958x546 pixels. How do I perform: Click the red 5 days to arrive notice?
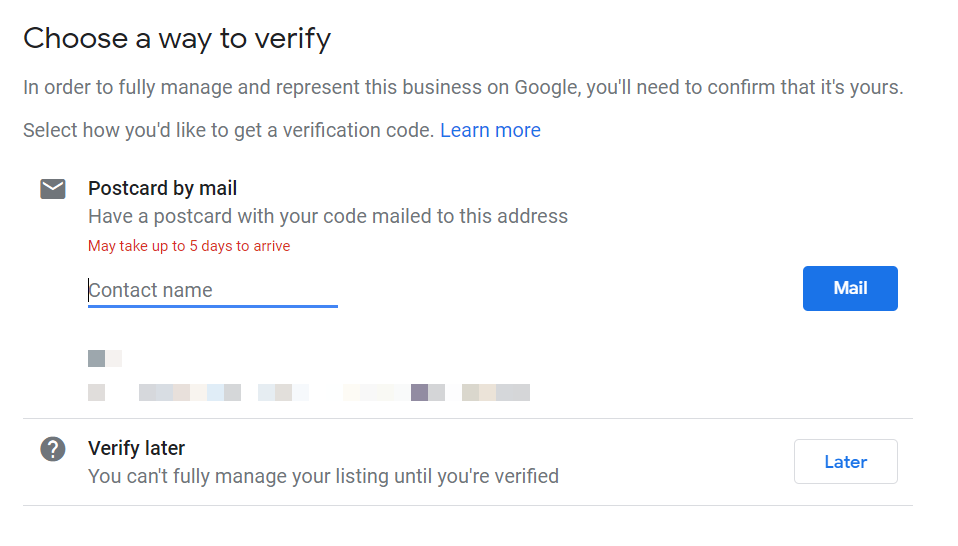pos(189,246)
